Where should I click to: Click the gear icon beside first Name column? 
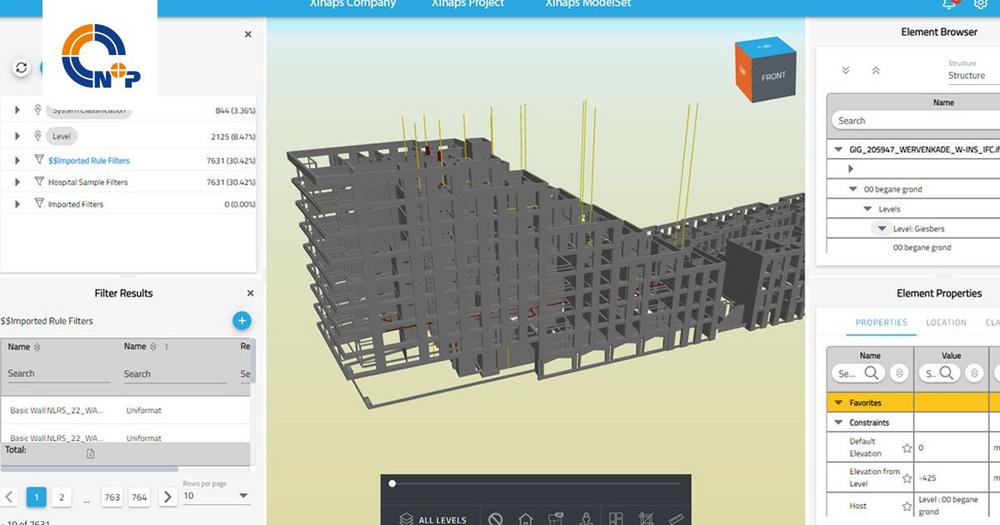(37, 347)
